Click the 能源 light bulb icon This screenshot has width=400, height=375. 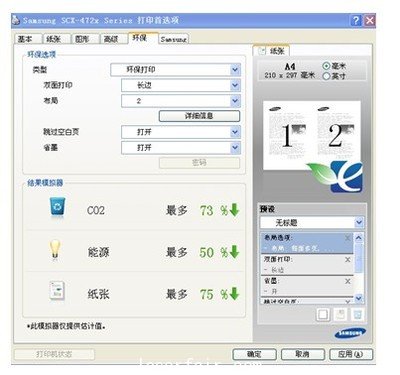point(55,250)
